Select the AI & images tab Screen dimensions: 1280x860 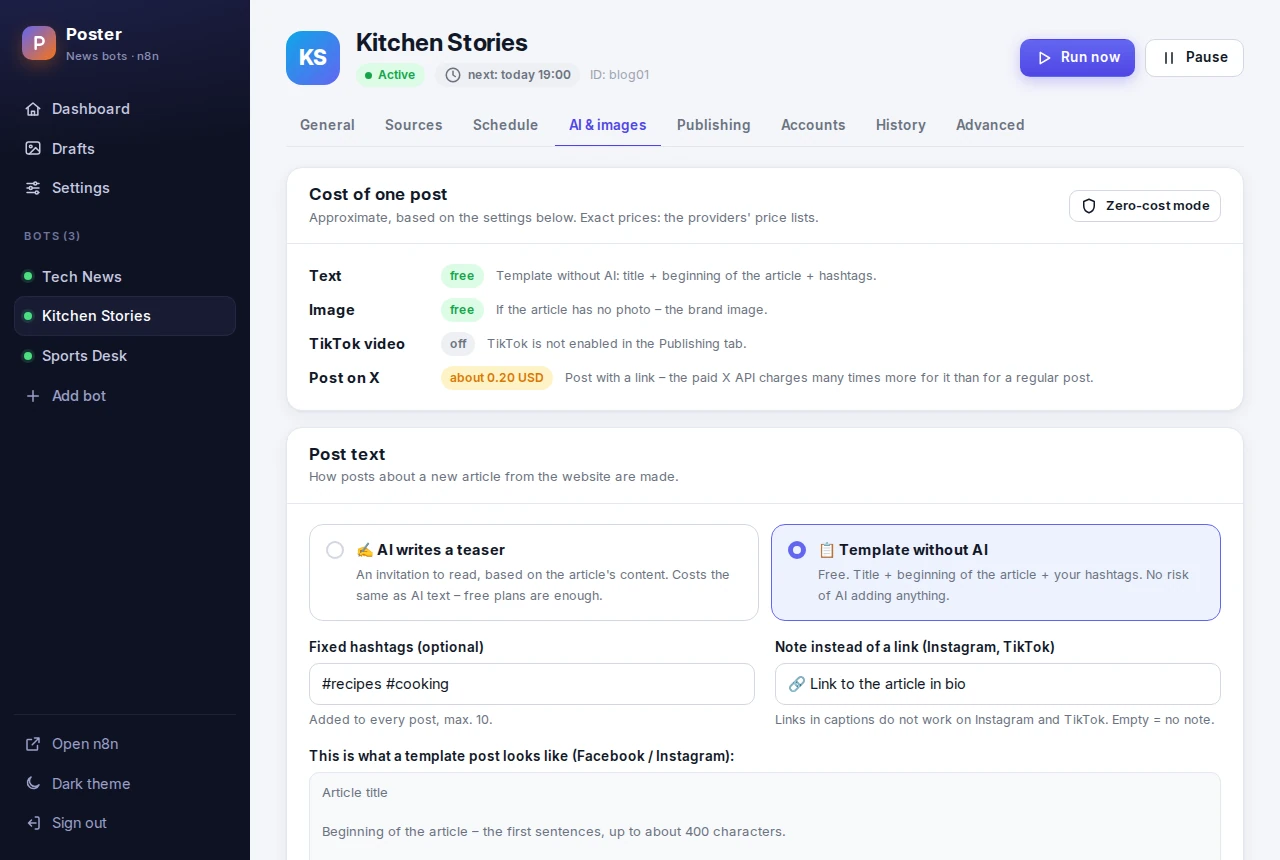click(x=608, y=125)
